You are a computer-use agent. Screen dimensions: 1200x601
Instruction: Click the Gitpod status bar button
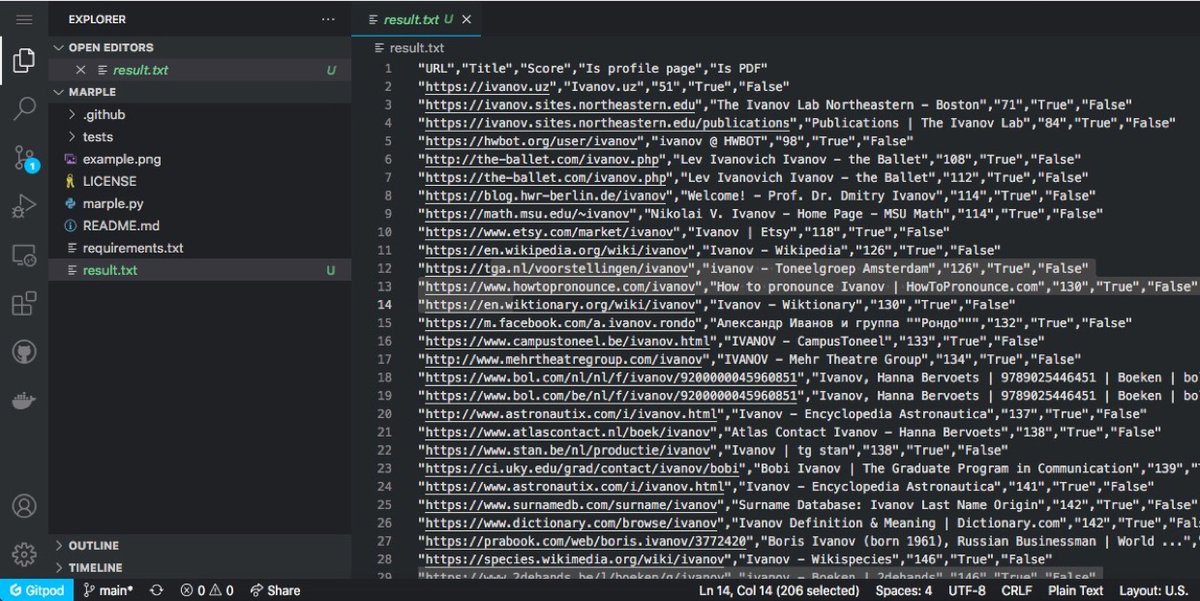tap(36, 590)
